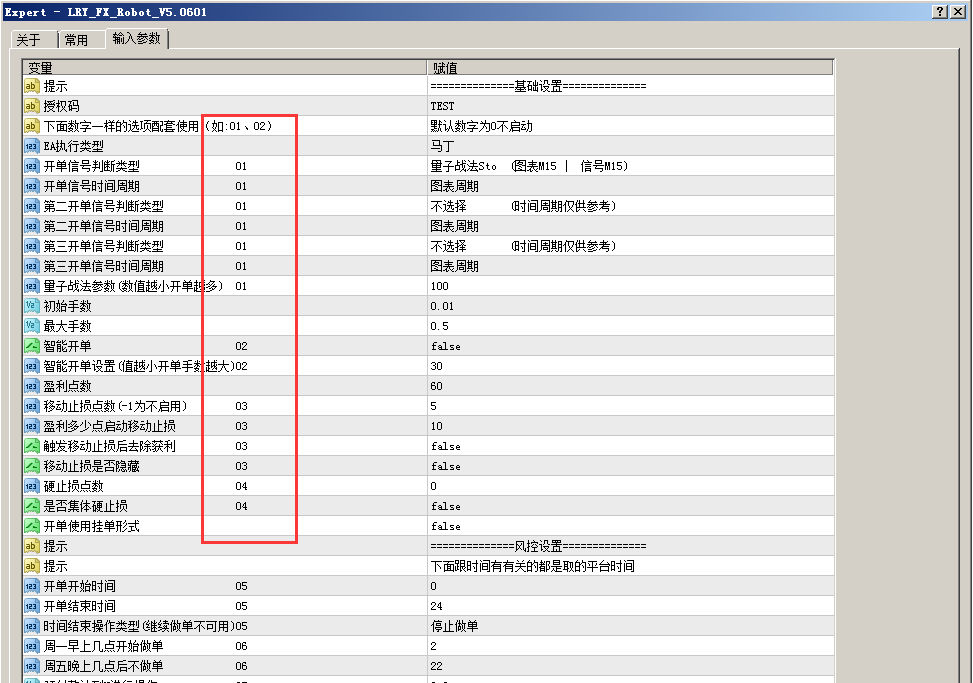Click the boolean icon beside 触发移动止损后去除获利

point(32,446)
